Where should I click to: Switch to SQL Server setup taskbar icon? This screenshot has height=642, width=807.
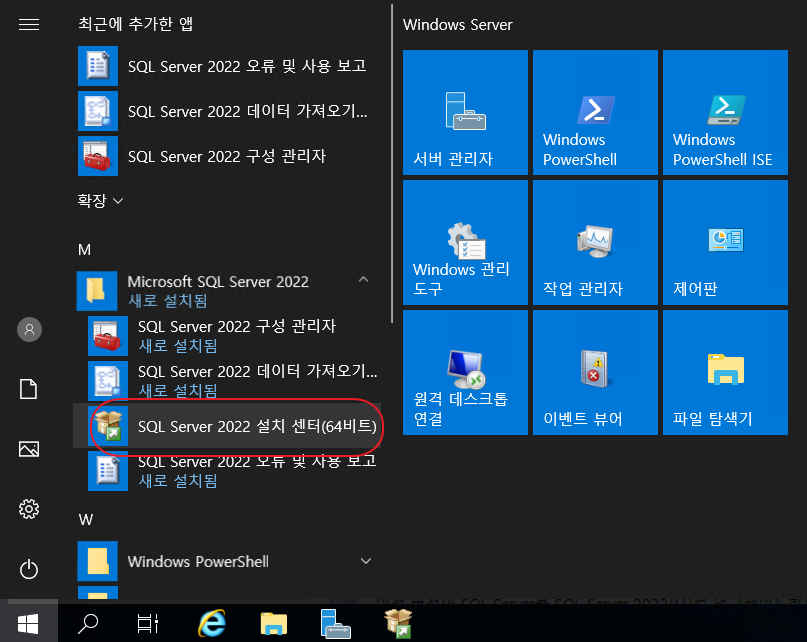pyautogui.click(x=398, y=623)
